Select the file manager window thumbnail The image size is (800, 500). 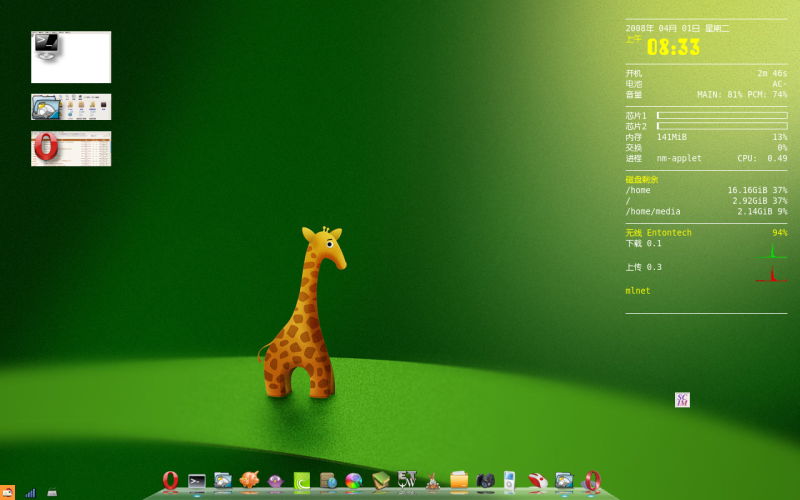pos(71,107)
